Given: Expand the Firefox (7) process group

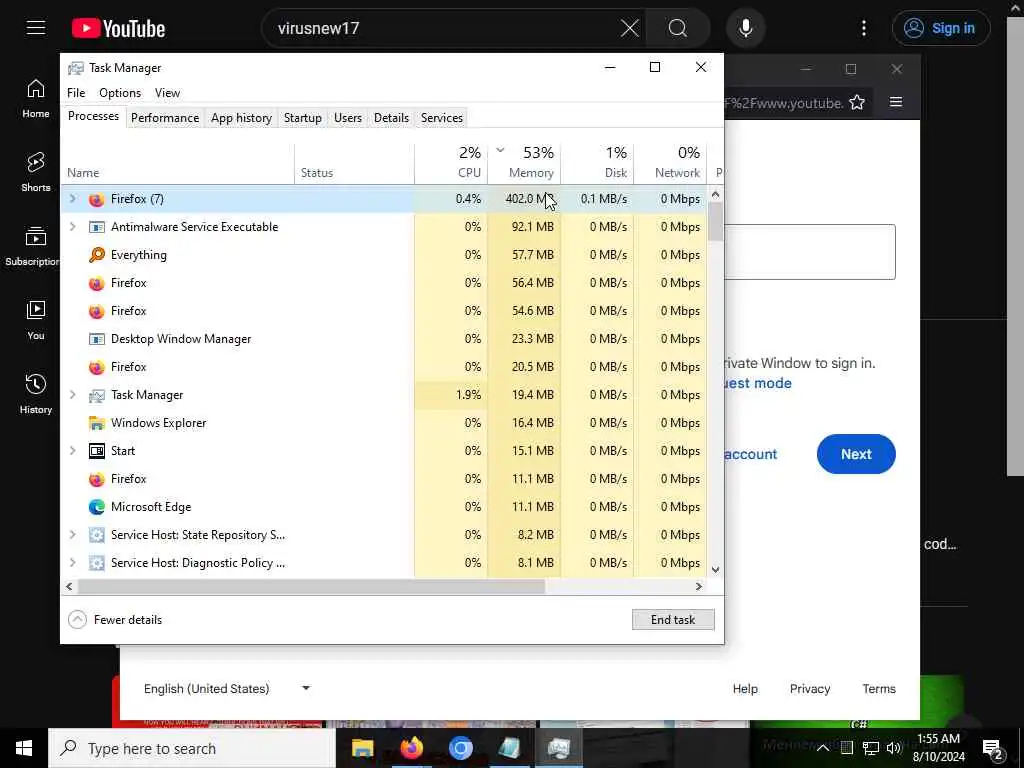Looking at the screenshot, I should pos(72,199).
